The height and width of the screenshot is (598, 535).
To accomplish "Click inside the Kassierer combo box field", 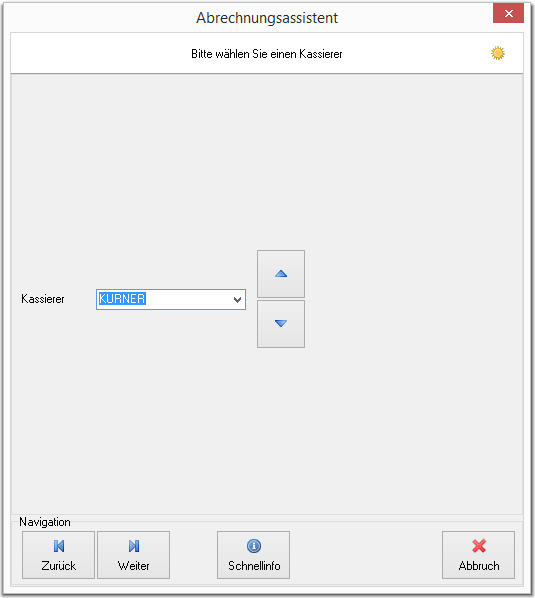I will pyautogui.click(x=171, y=299).
